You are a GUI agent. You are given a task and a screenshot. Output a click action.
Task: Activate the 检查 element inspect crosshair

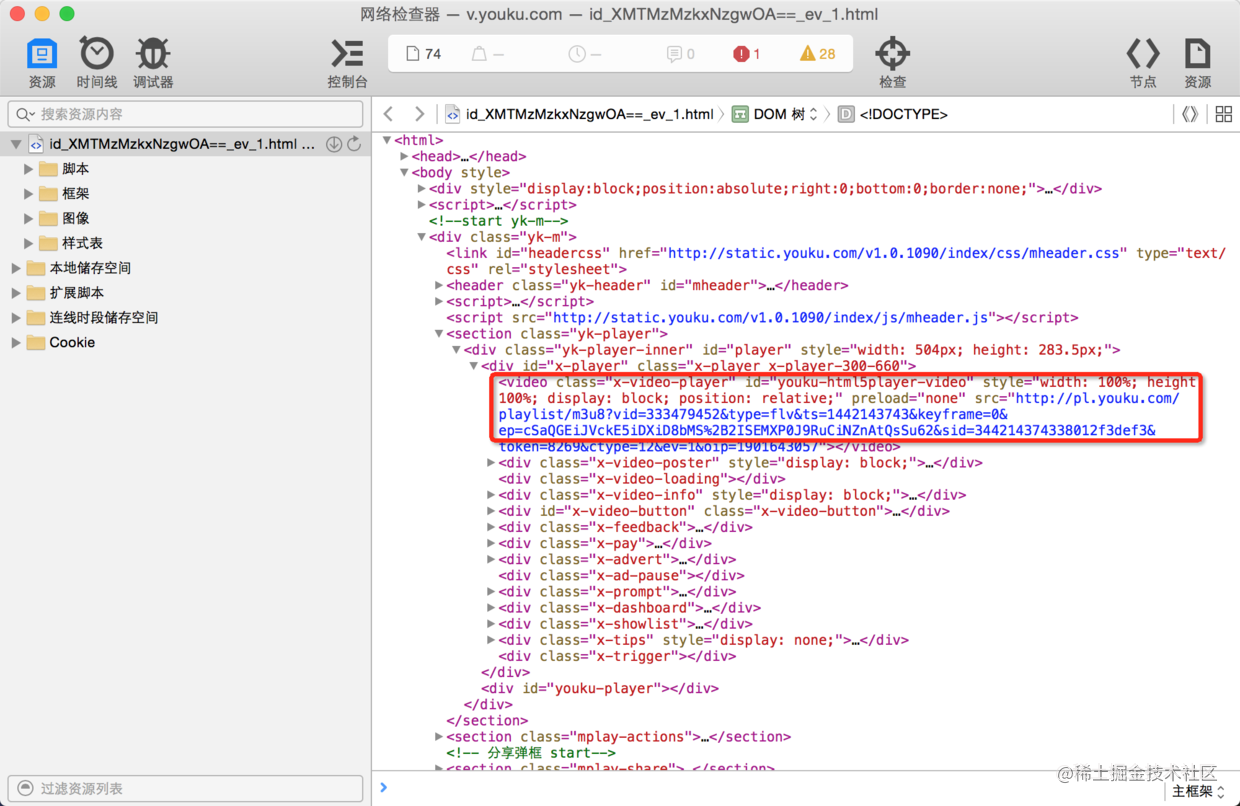pos(892,63)
